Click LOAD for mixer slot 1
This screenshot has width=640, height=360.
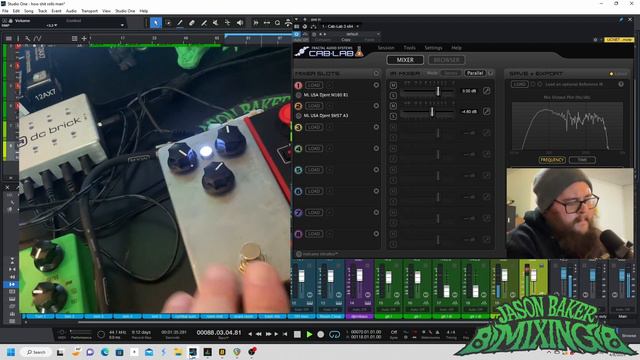[x=314, y=85]
